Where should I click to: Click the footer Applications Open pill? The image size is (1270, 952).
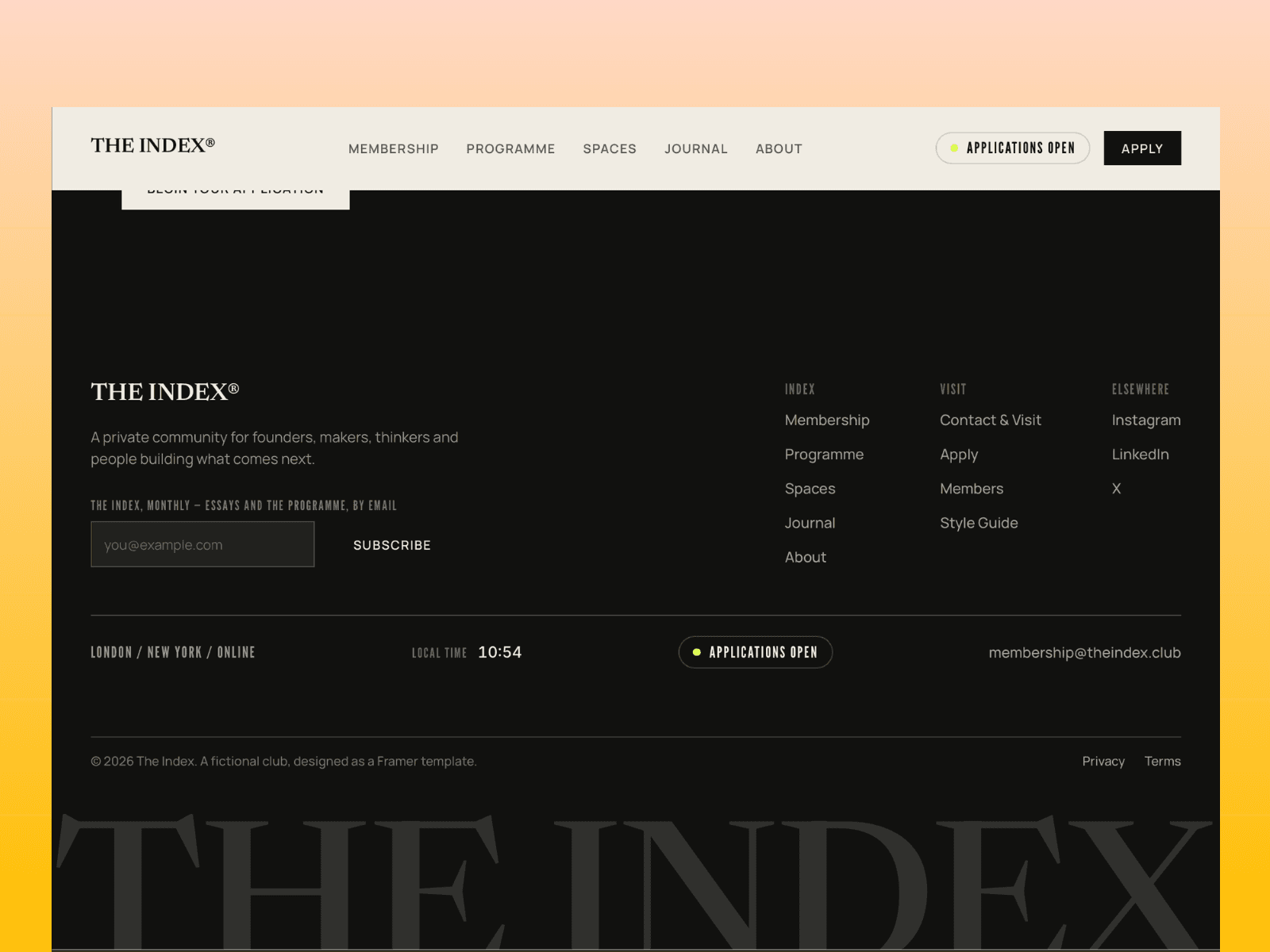(x=756, y=652)
